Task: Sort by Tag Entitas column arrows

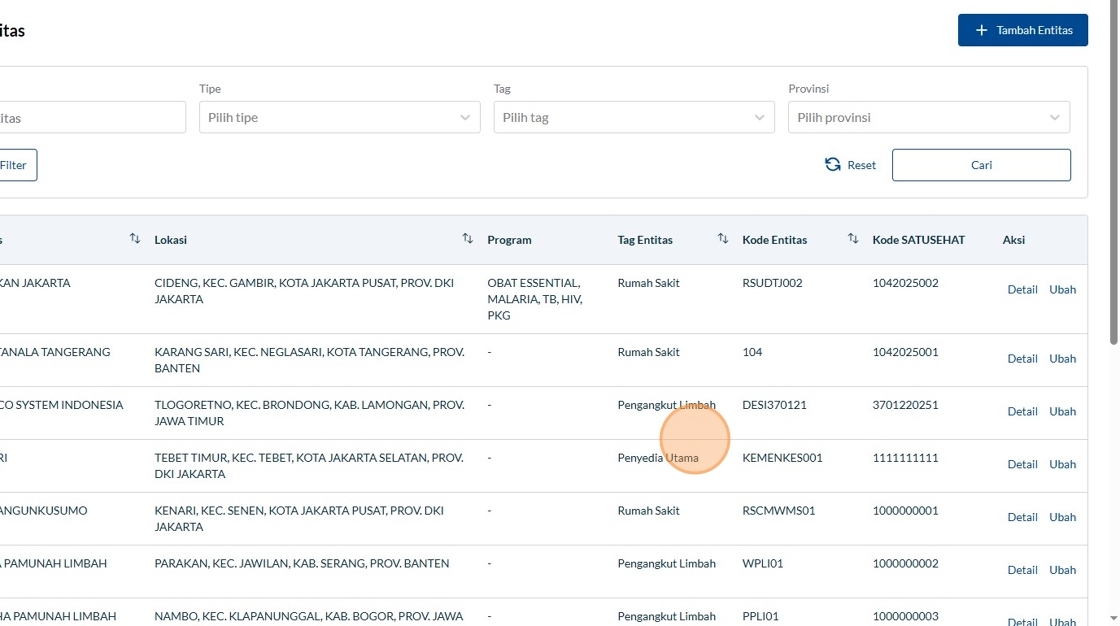Action: click(x=723, y=239)
